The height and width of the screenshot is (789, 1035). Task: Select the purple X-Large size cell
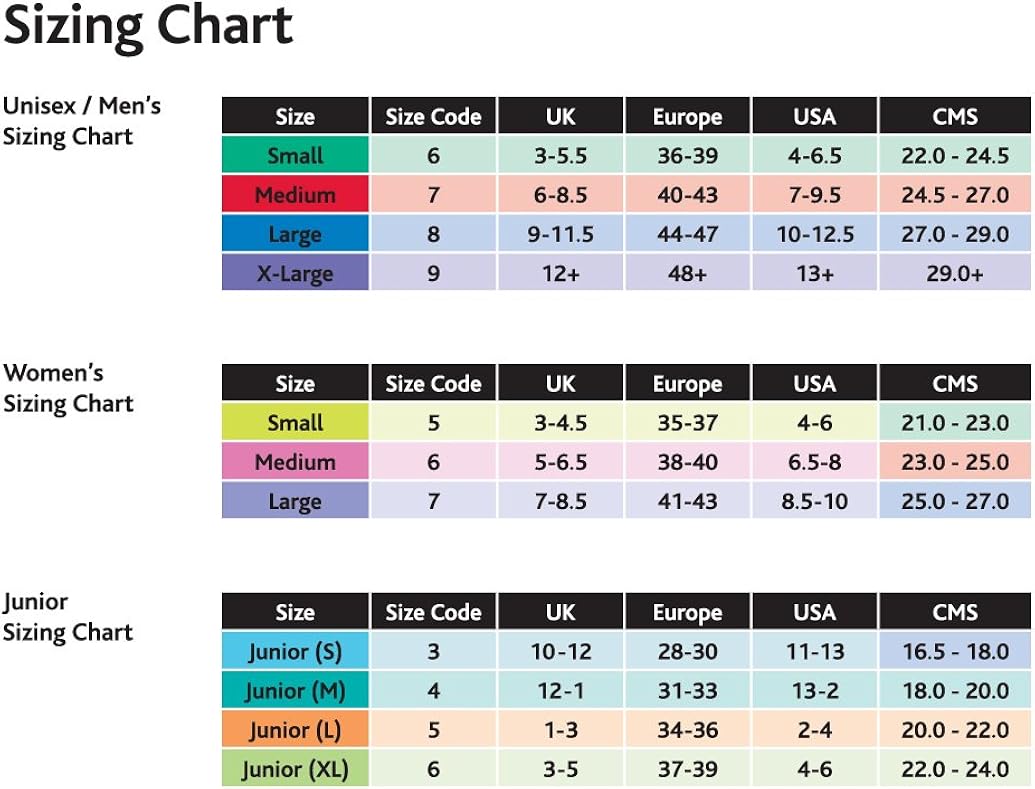[x=295, y=273]
